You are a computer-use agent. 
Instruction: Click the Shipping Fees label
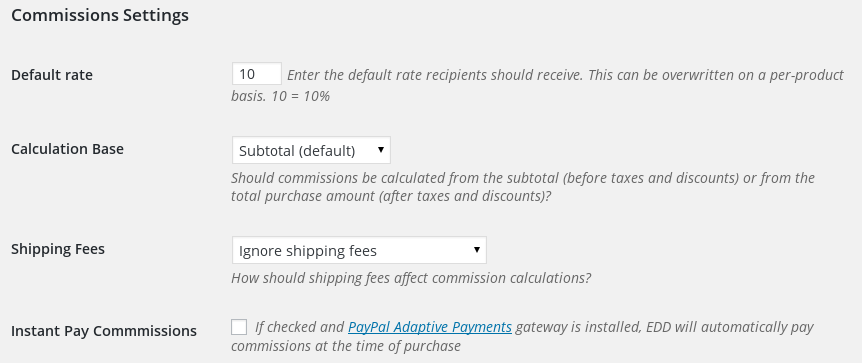click(x=58, y=249)
